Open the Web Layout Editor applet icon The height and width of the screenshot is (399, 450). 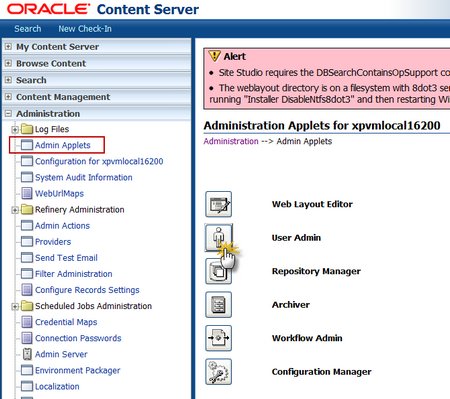[x=218, y=204]
